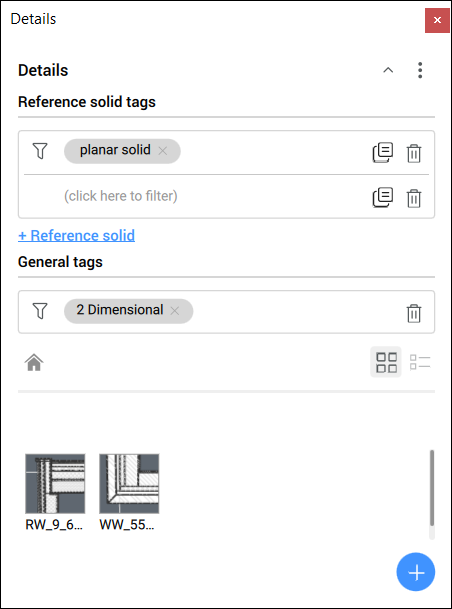Delete the planar solid reference filter row

(414, 153)
